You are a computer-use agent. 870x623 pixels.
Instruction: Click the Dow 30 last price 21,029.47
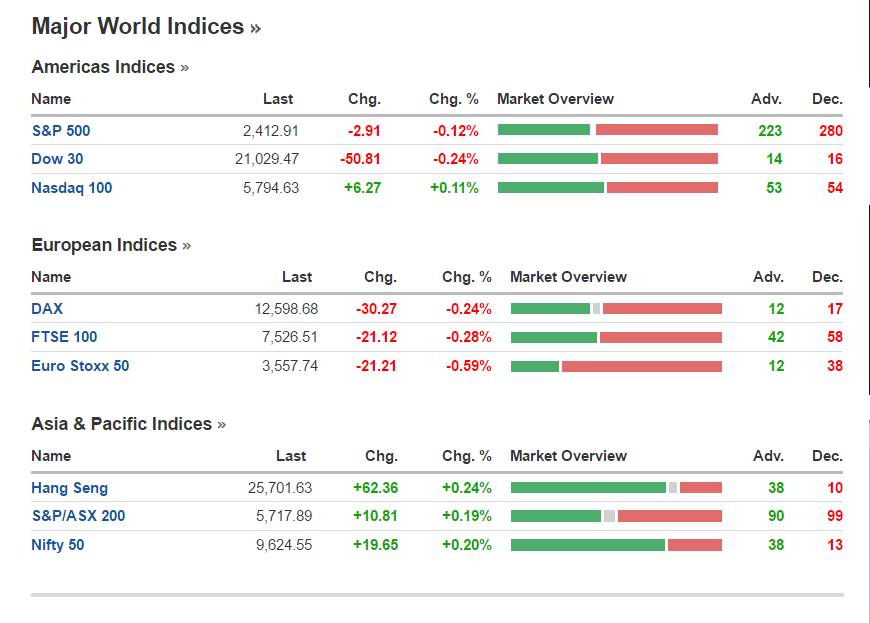(x=265, y=159)
